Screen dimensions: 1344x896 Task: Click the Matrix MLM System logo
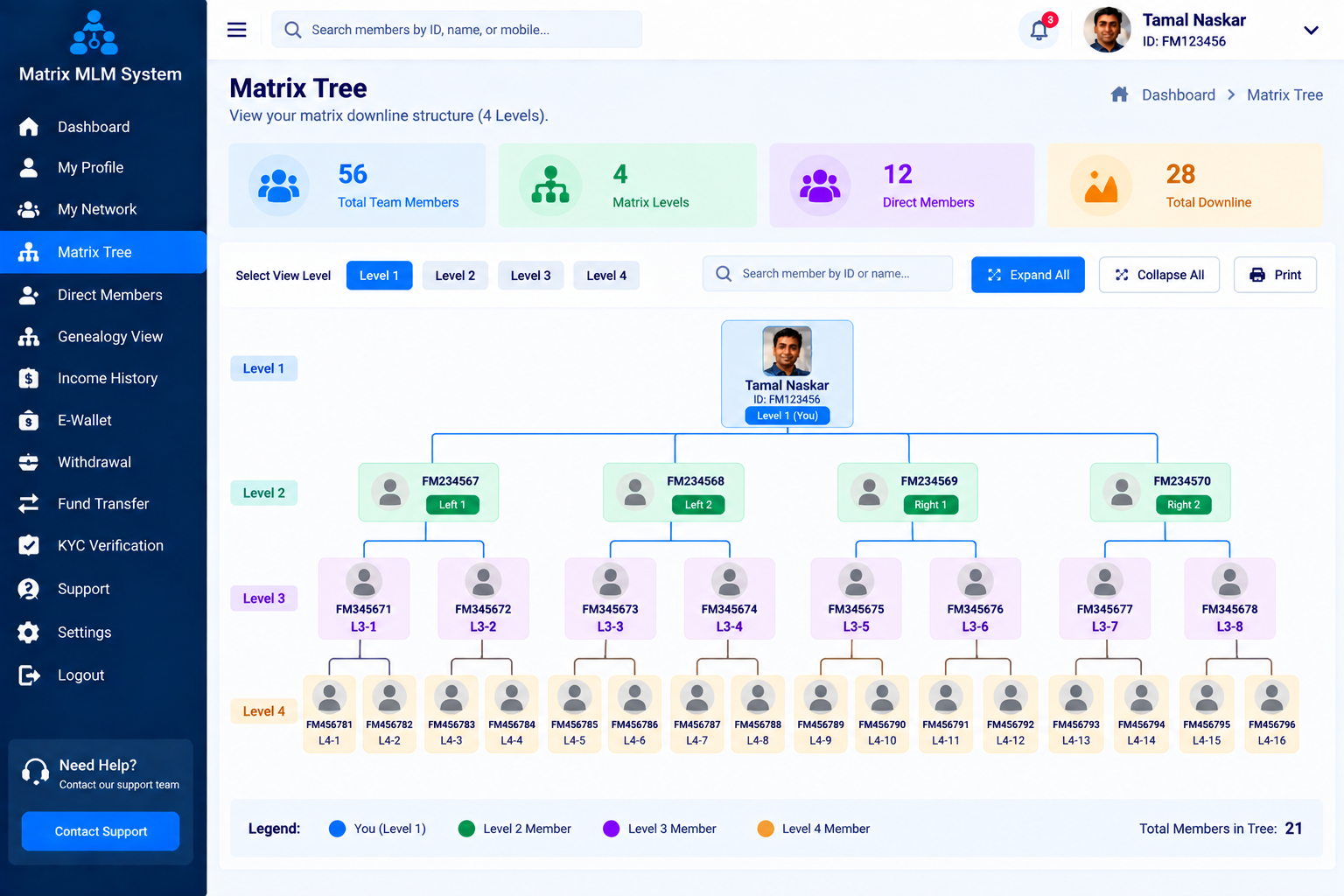(x=94, y=33)
